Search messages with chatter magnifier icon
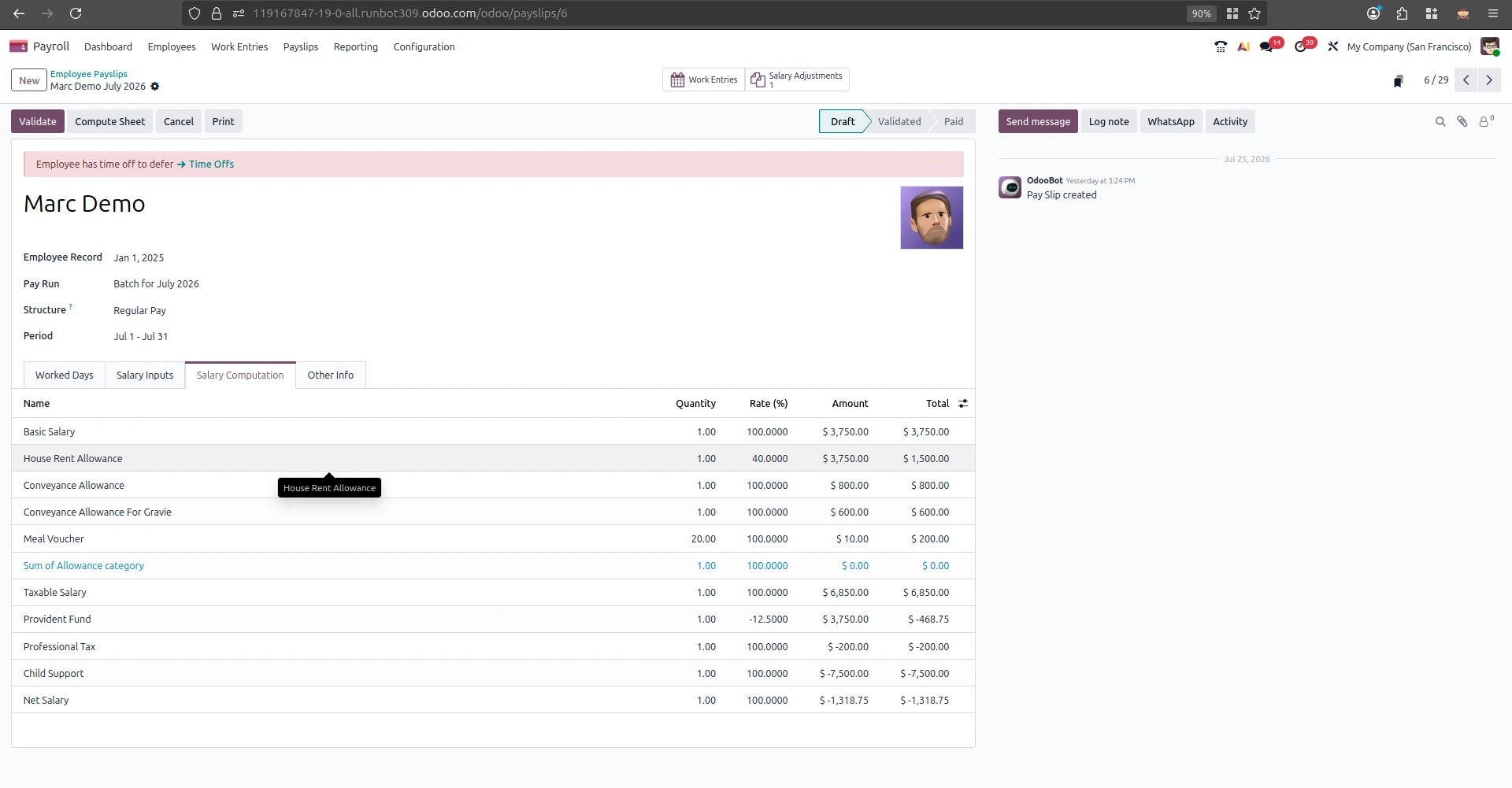Viewport: 1512px width, 788px height. tap(1440, 122)
